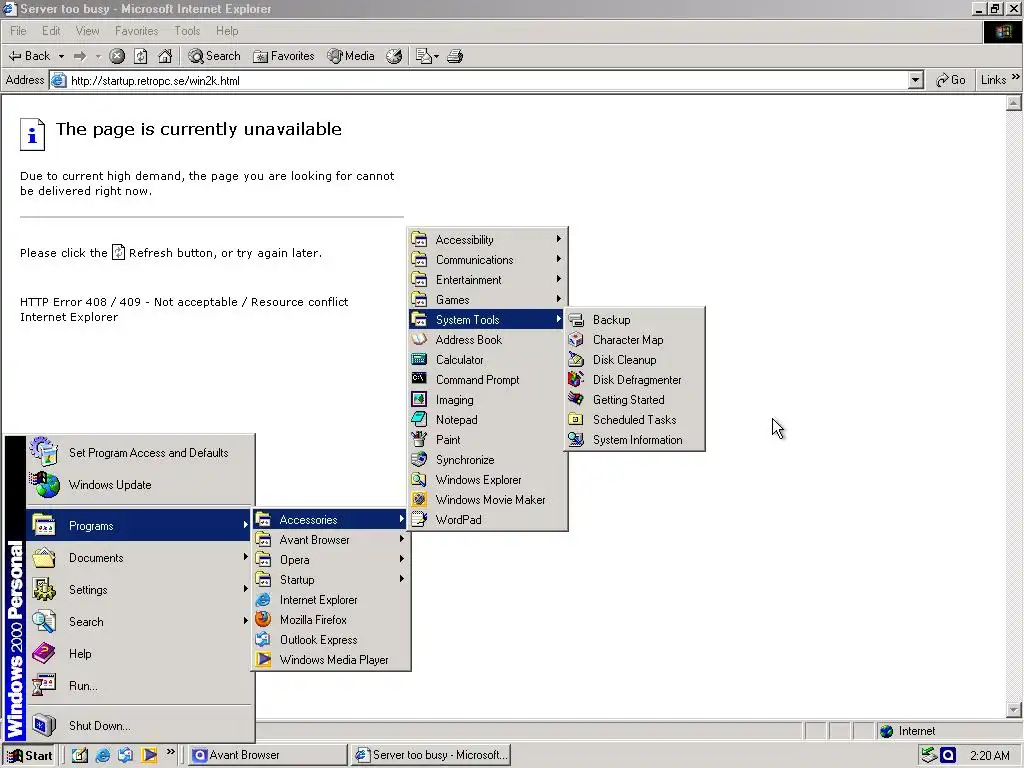The image size is (1024, 768).
Task: Click Shut Down... in Start menu
Action: click(x=140, y=726)
